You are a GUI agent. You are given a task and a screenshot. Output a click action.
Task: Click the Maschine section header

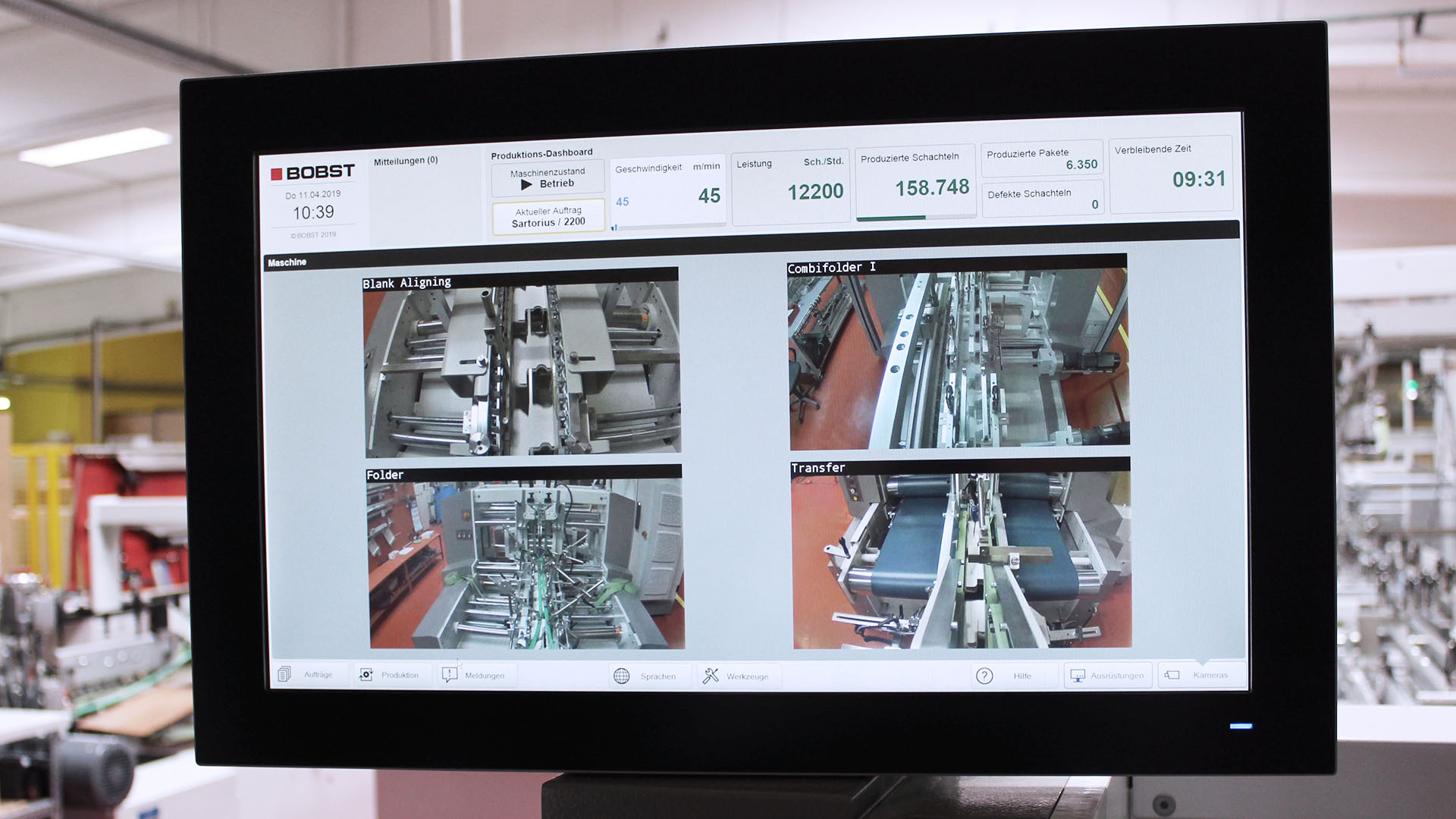[287, 262]
